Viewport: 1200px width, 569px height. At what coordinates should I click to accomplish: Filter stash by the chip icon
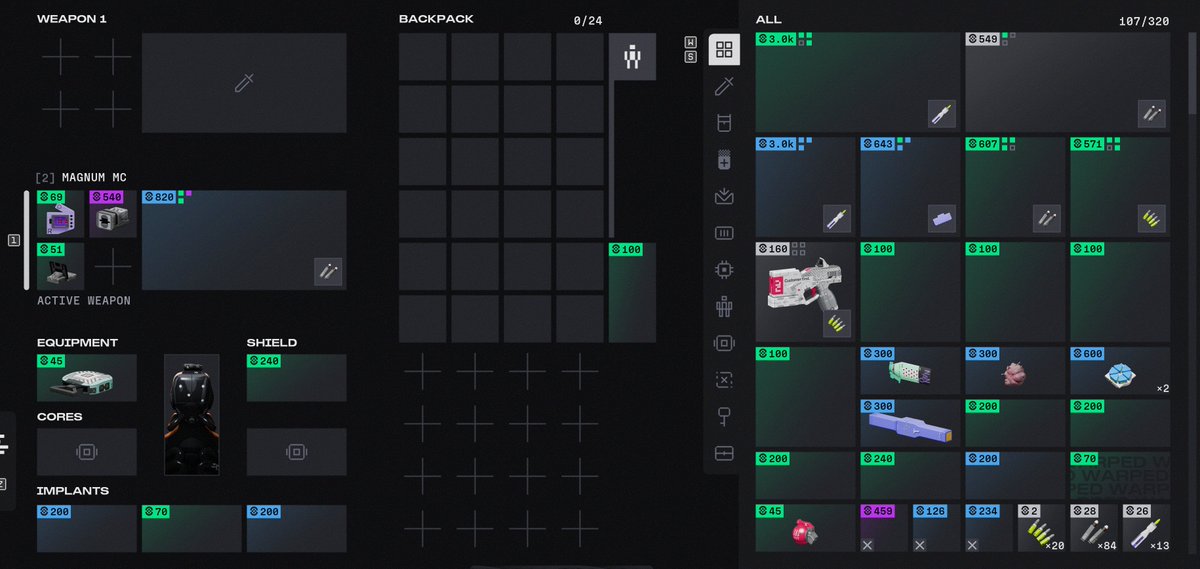724,270
